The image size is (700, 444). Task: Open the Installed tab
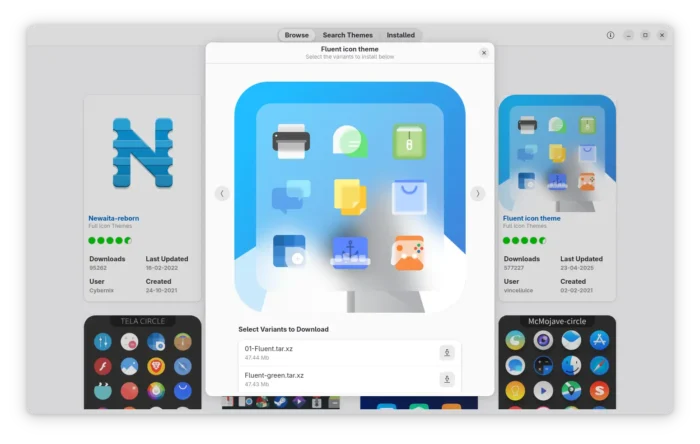click(x=400, y=35)
